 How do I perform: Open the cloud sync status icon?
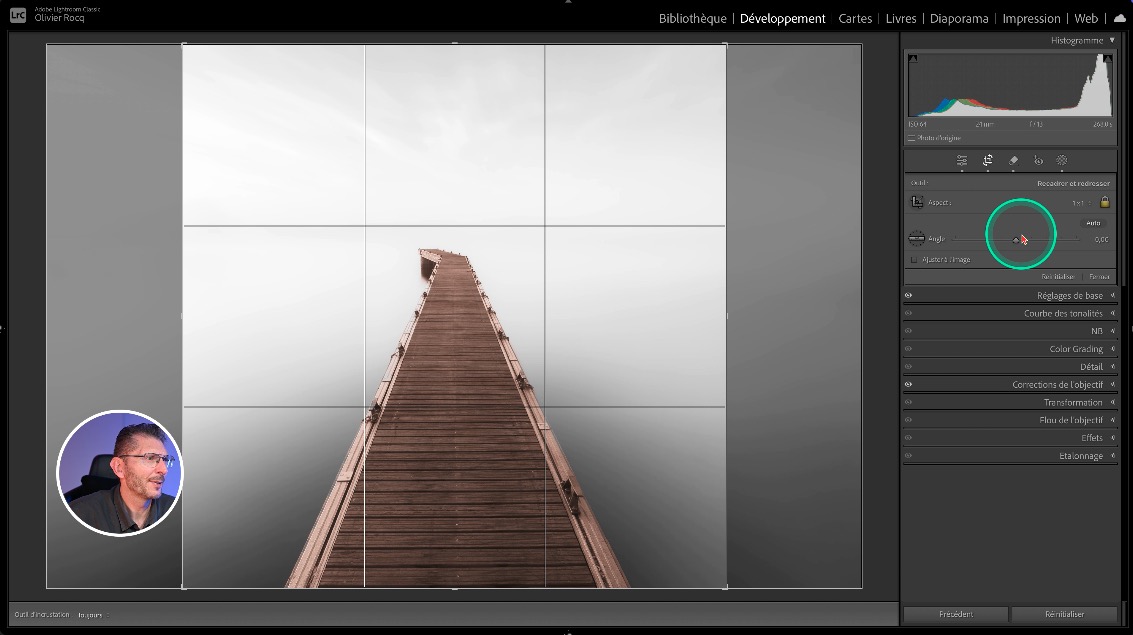point(1119,18)
